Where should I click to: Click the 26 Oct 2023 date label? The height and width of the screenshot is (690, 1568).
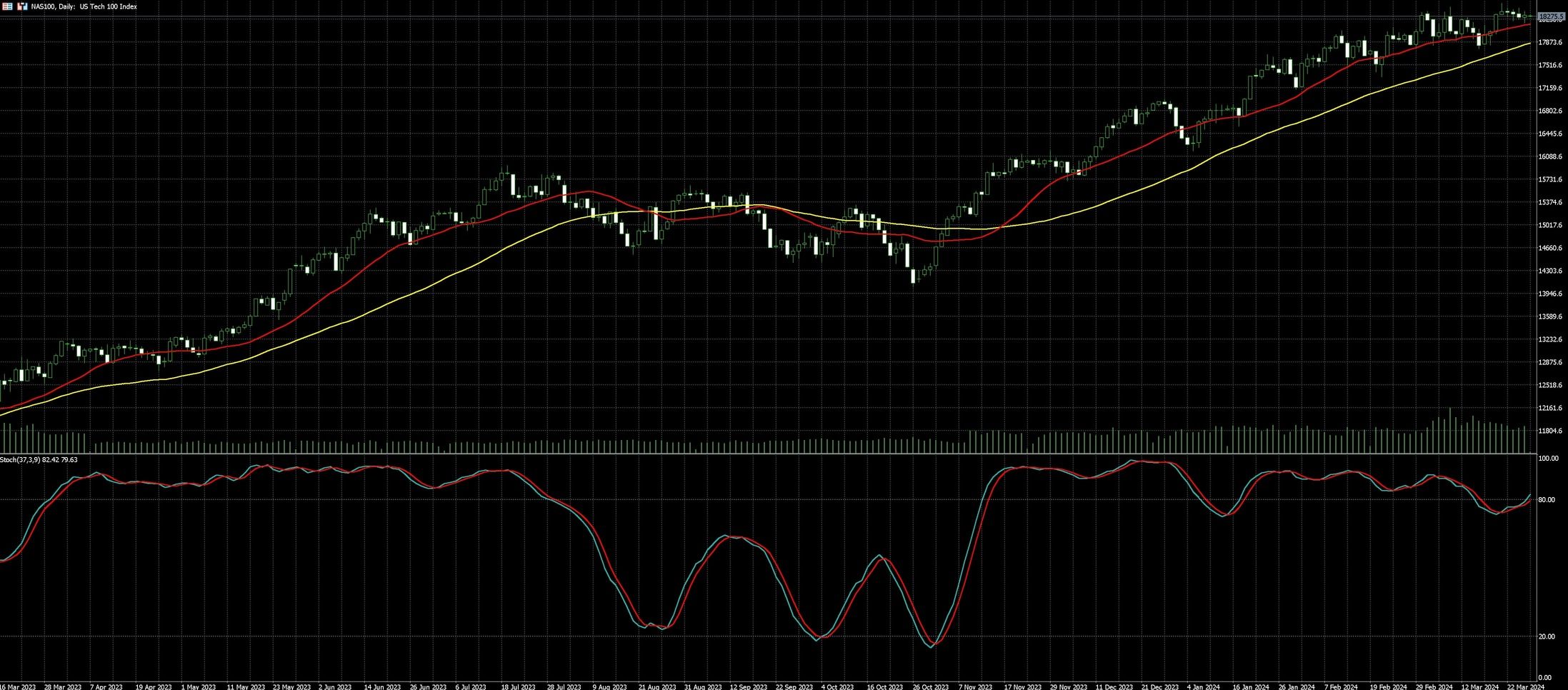932,686
